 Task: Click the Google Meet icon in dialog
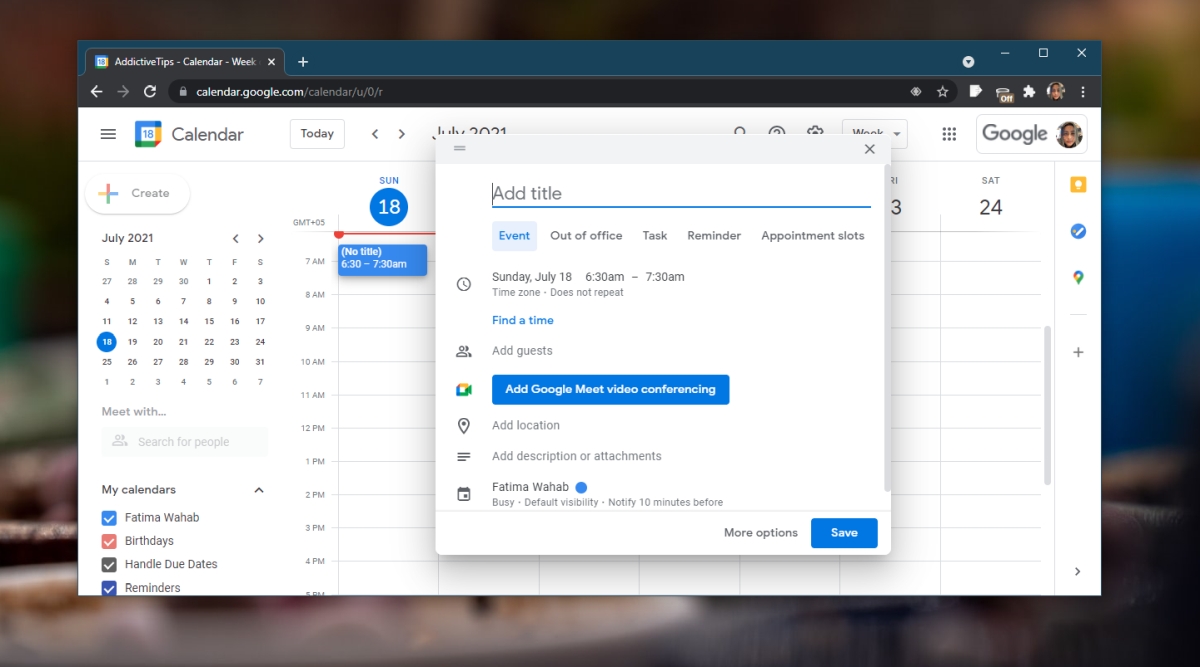[464, 390]
